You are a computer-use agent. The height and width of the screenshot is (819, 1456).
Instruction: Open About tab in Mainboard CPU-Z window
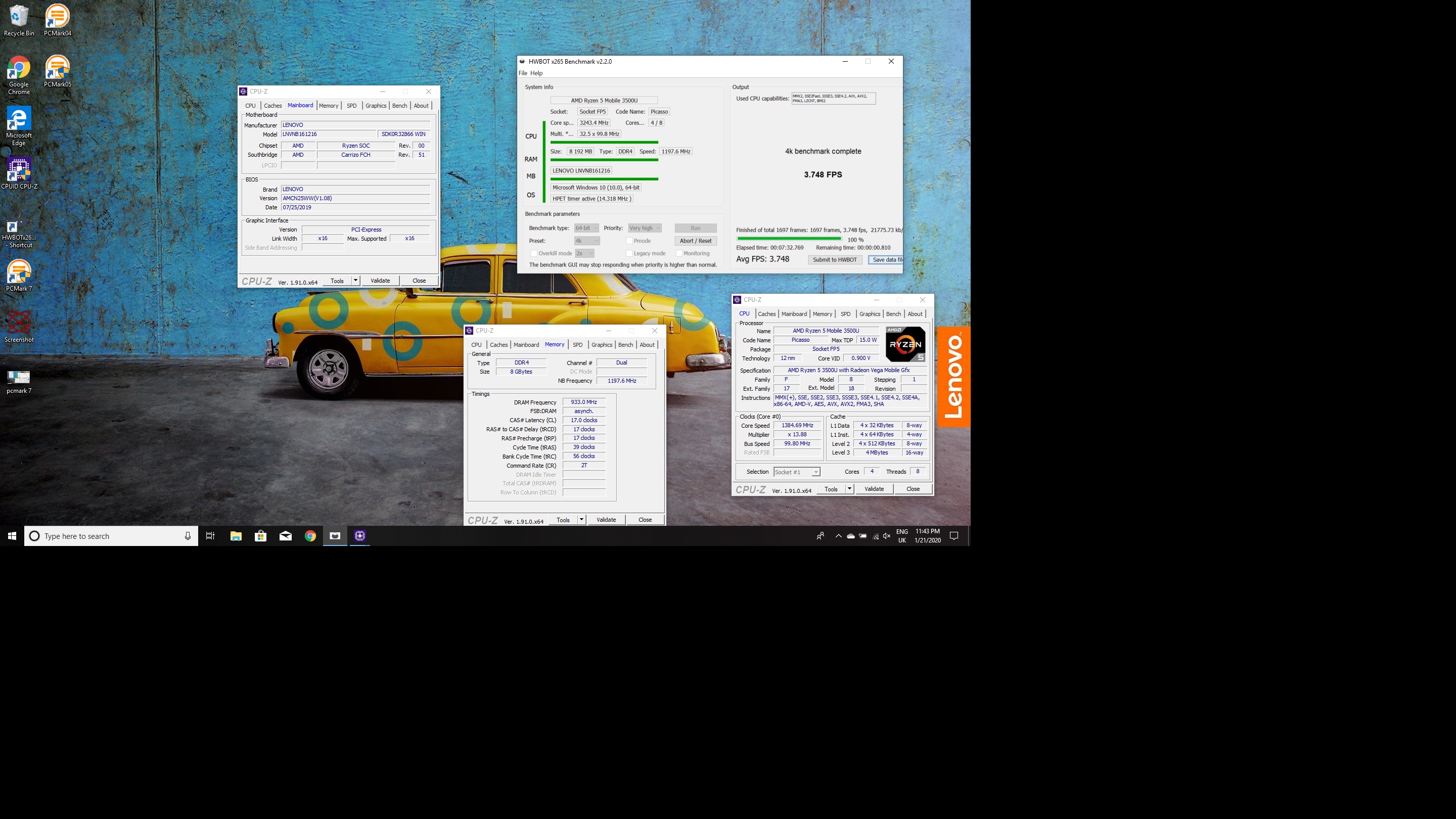421,106
